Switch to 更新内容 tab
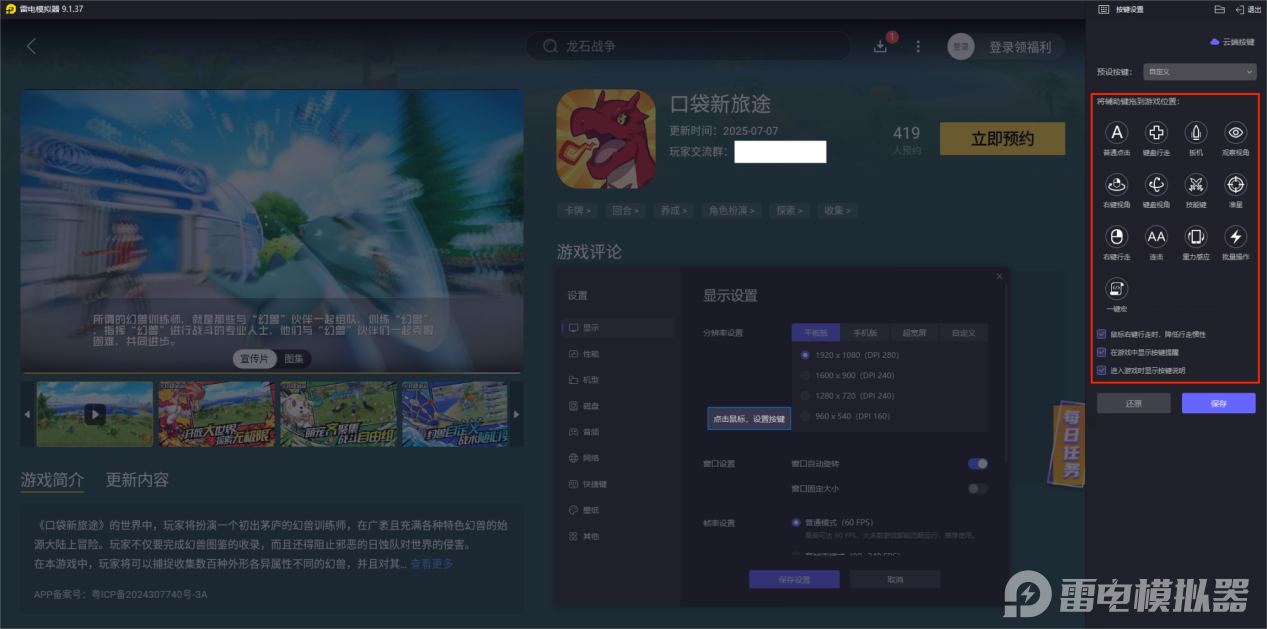This screenshot has height=629, width=1267. [137, 480]
